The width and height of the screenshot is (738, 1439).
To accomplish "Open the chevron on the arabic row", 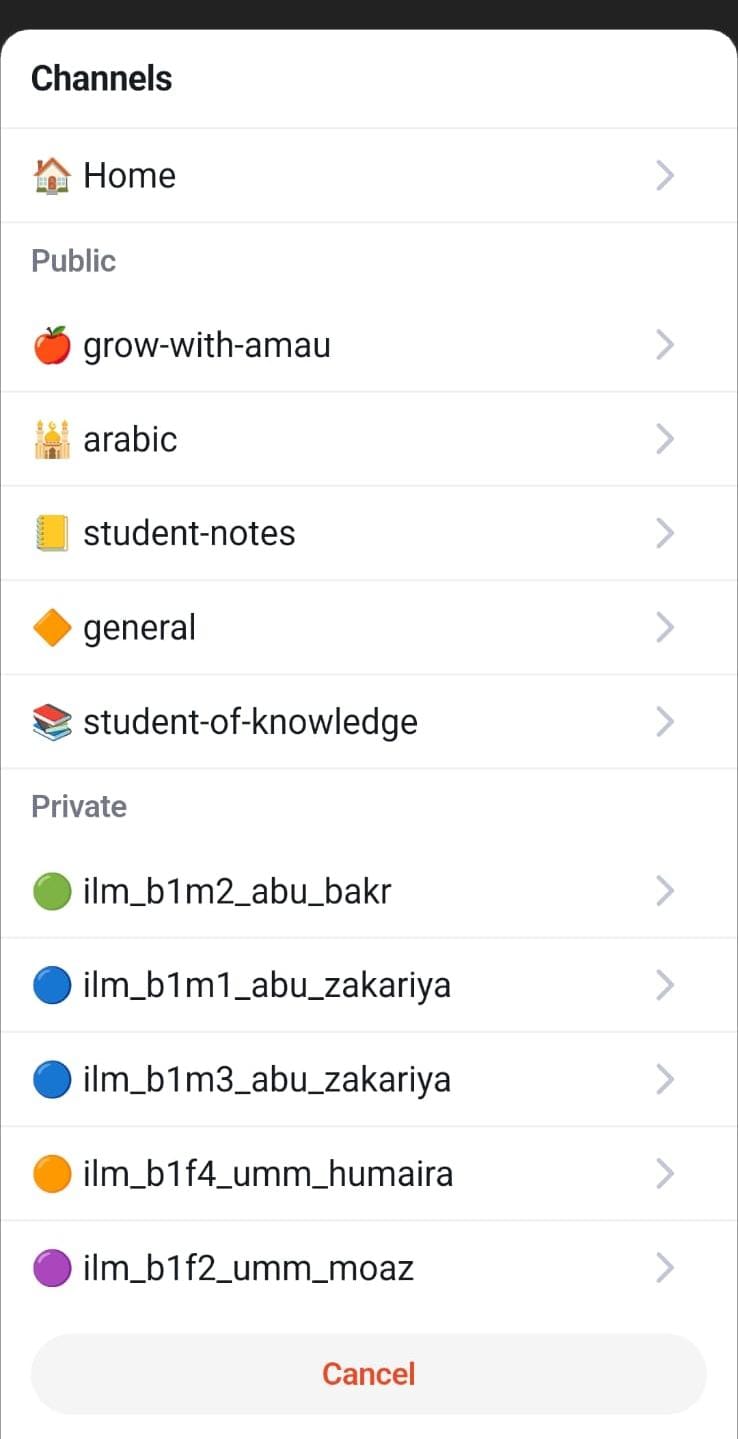I will coord(665,440).
